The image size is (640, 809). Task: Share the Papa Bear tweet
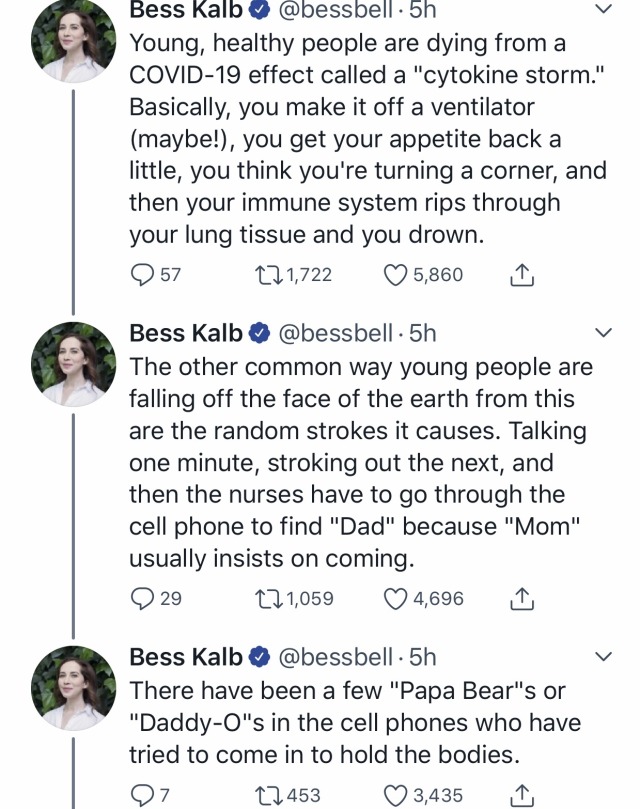(522, 795)
